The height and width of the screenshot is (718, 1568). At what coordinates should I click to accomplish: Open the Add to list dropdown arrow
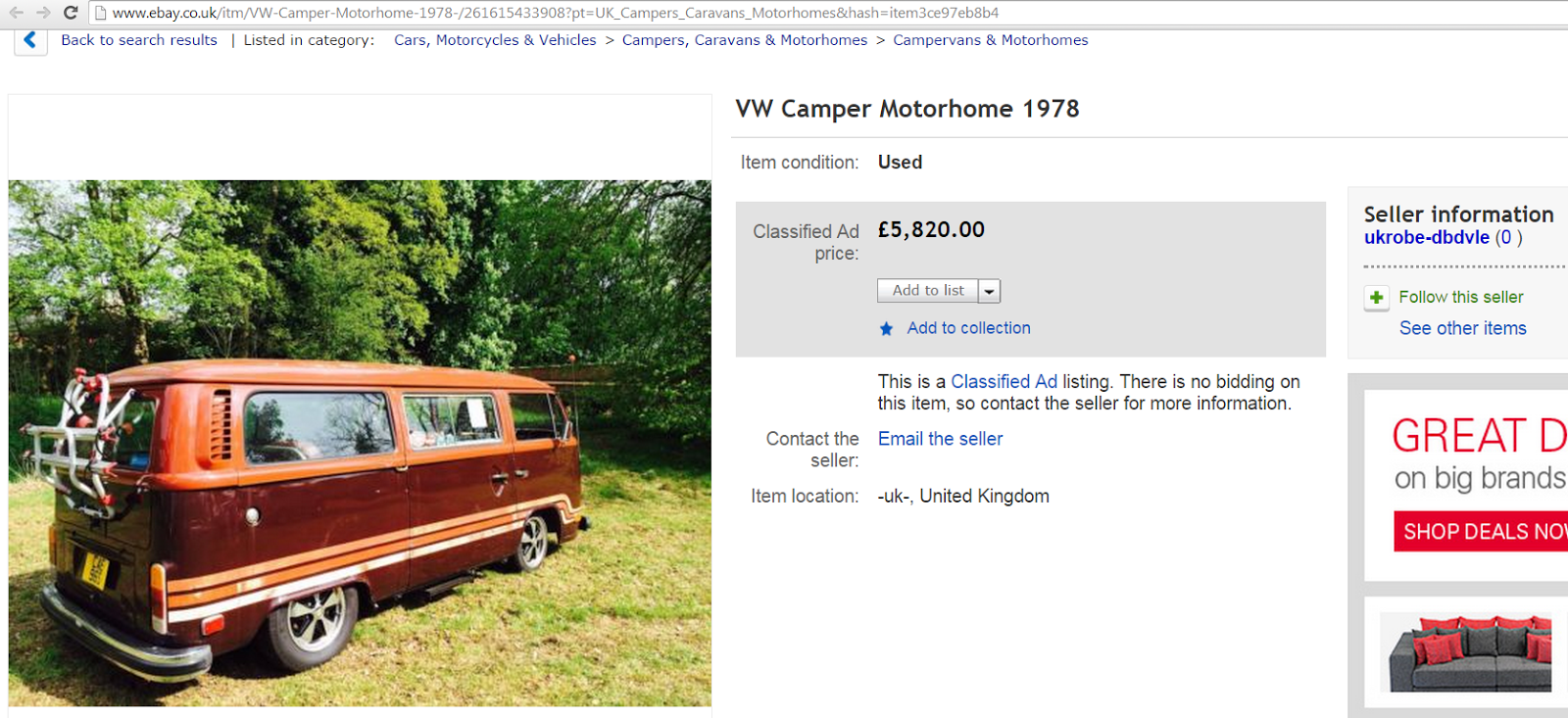(x=989, y=291)
